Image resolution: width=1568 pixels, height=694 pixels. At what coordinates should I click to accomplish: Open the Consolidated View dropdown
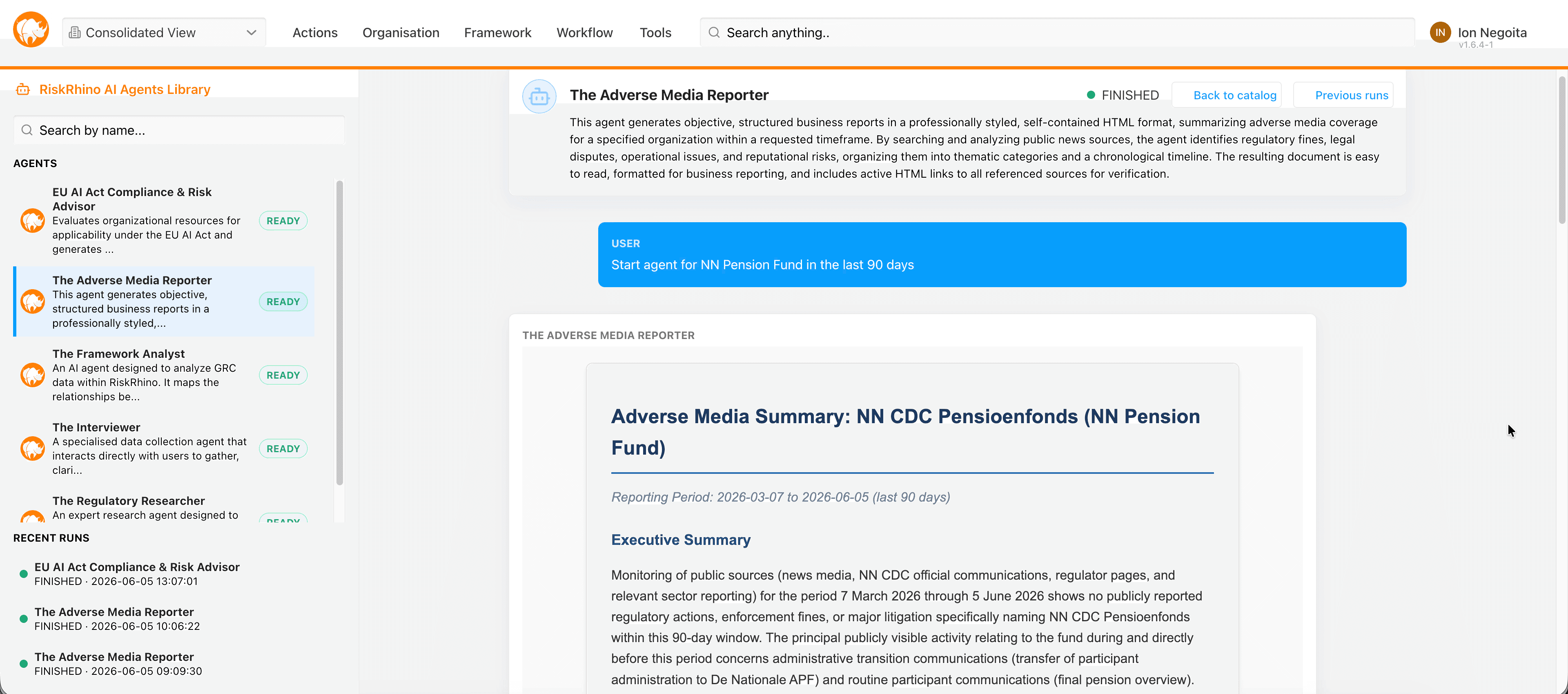[x=164, y=32]
